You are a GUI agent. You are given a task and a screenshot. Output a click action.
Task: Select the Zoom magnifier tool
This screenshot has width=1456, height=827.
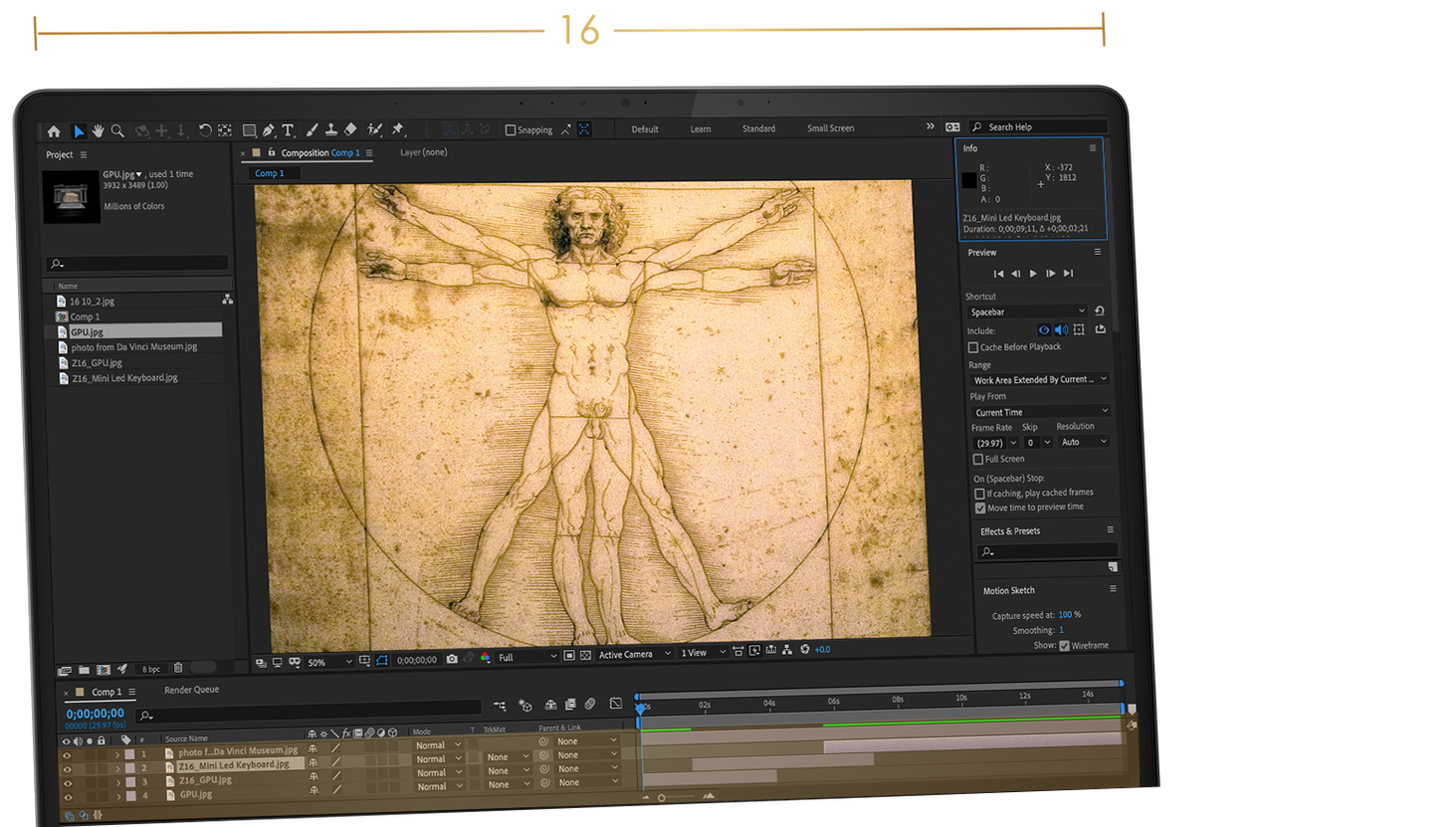point(117,131)
